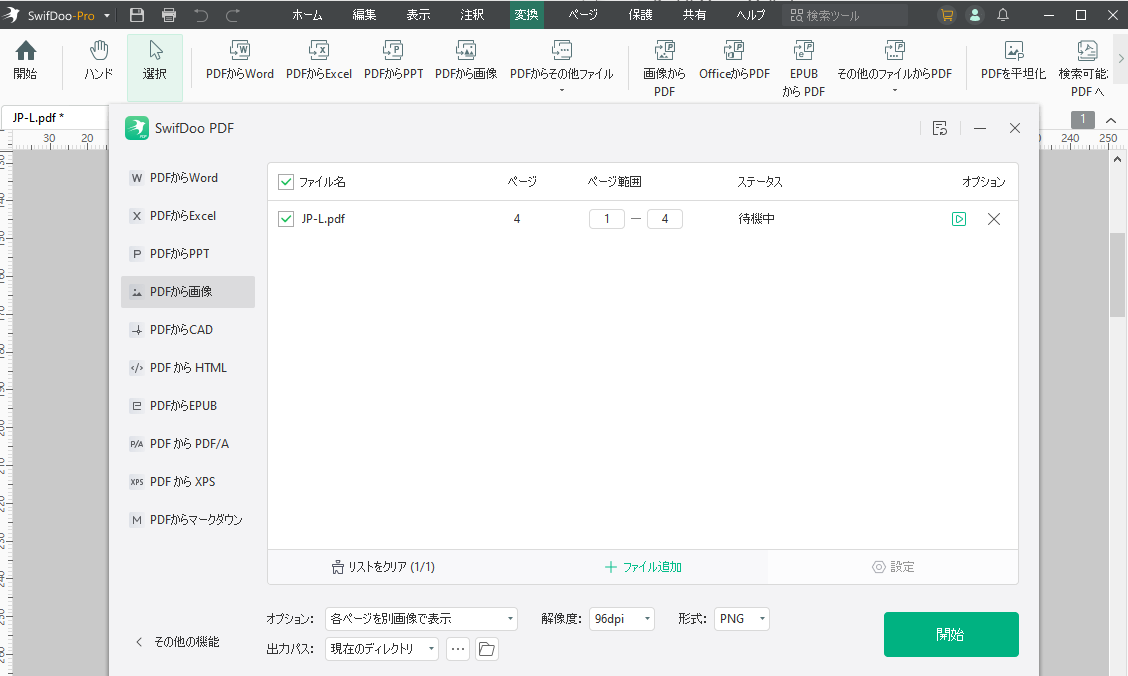Toggle the ファイル名 select-all checkbox
The height and width of the screenshot is (676, 1128).
(285, 180)
